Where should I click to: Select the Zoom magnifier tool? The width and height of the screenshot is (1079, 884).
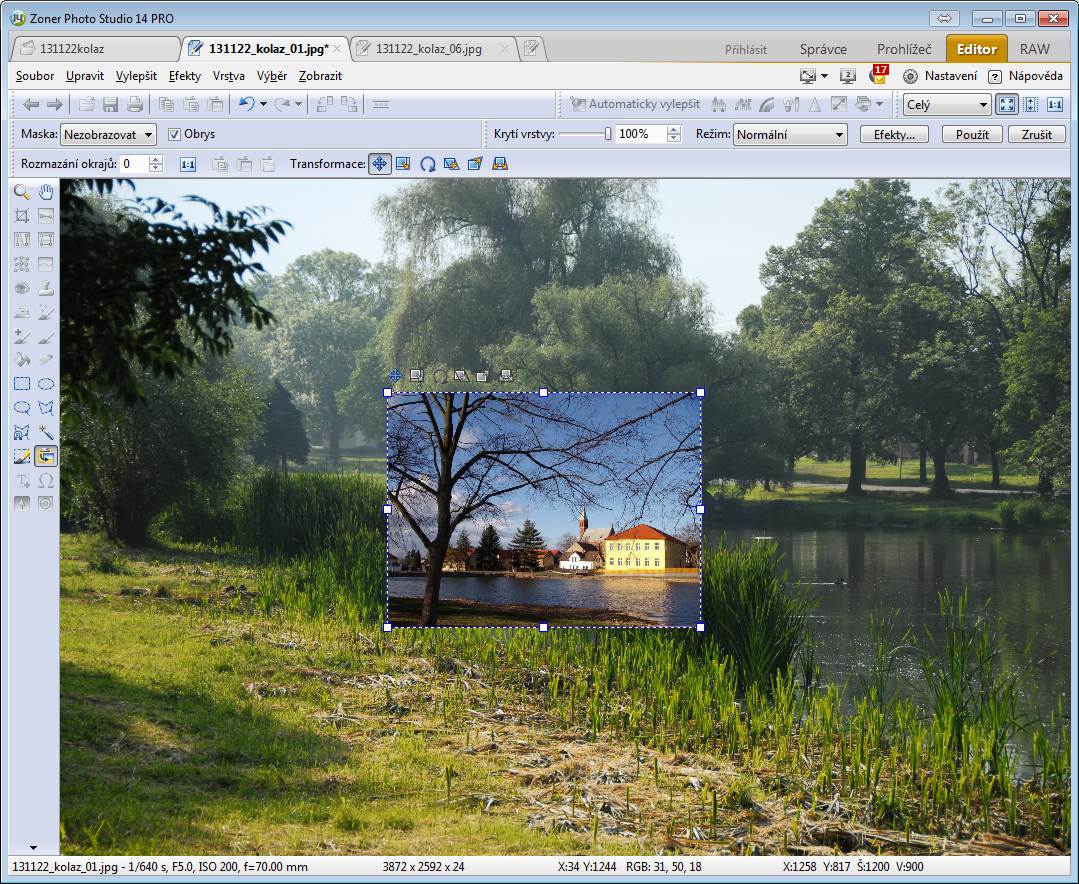(x=21, y=191)
